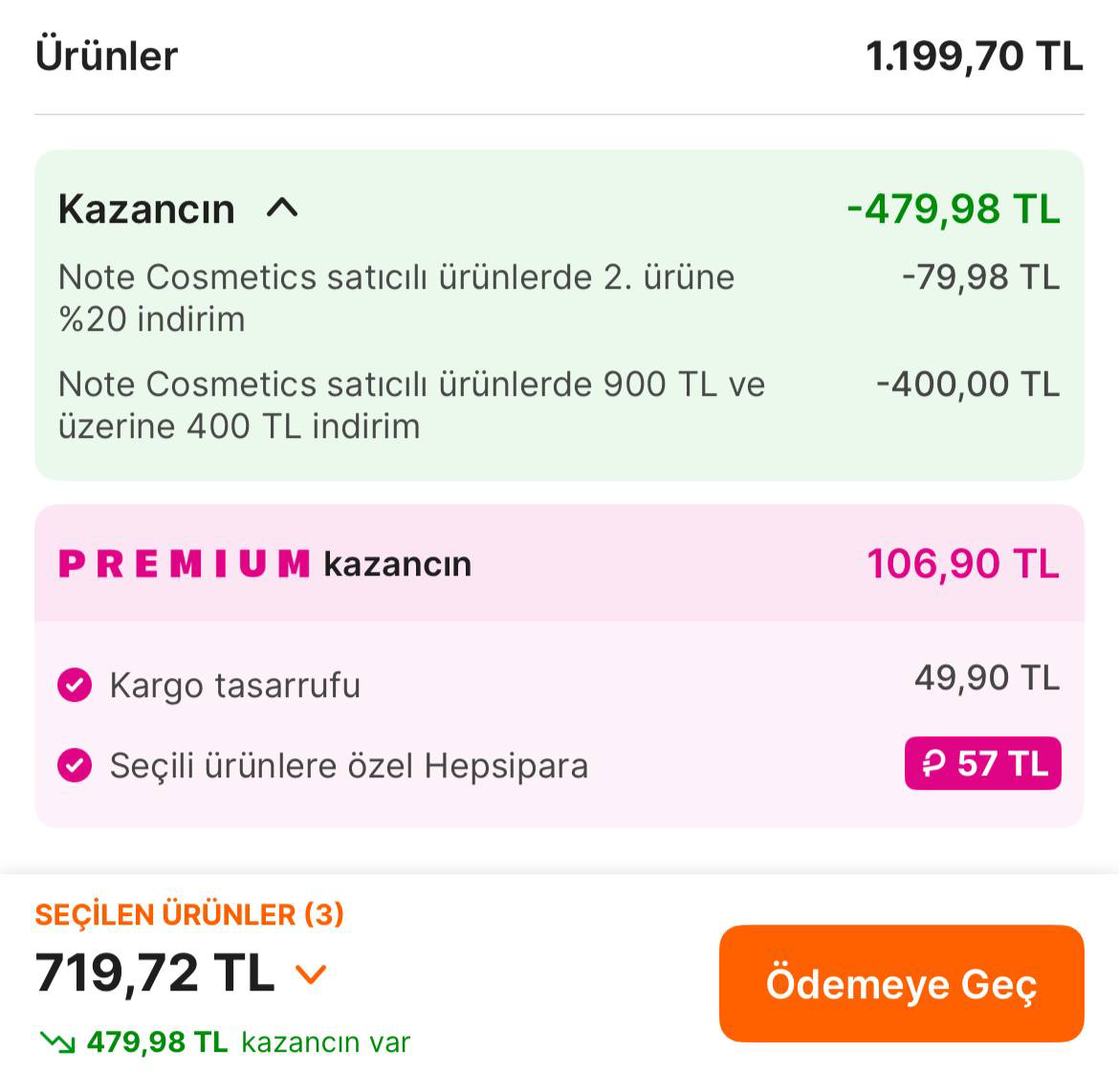
Task: Click the PREMIUM logo
Action: tap(185, 564)
